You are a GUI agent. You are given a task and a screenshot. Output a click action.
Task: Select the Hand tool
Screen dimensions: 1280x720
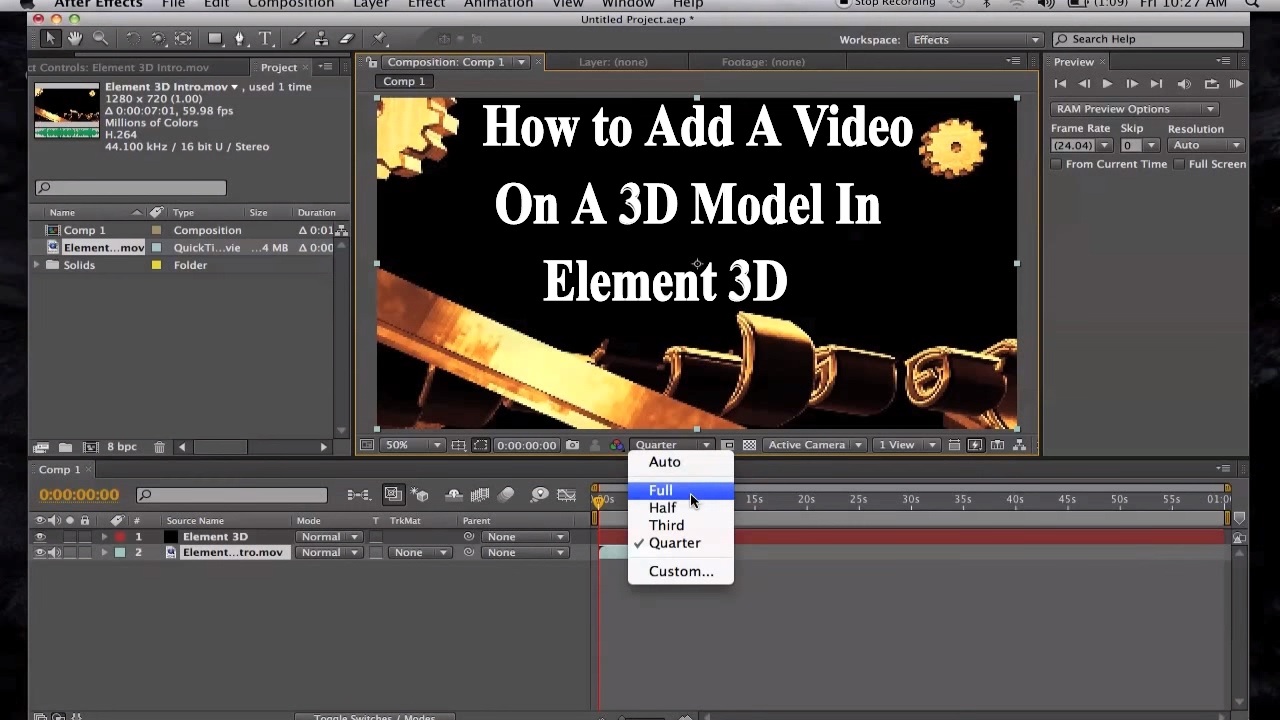click(x=75, y=39)
